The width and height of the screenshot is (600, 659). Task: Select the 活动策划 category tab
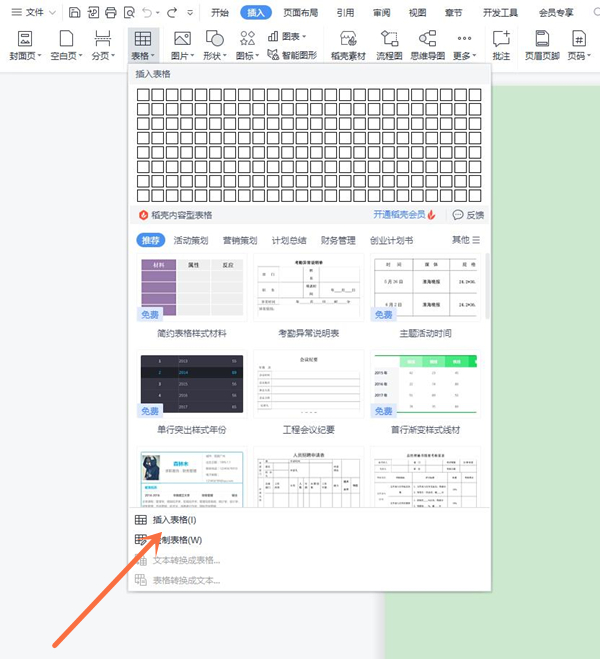coord(191,240)
